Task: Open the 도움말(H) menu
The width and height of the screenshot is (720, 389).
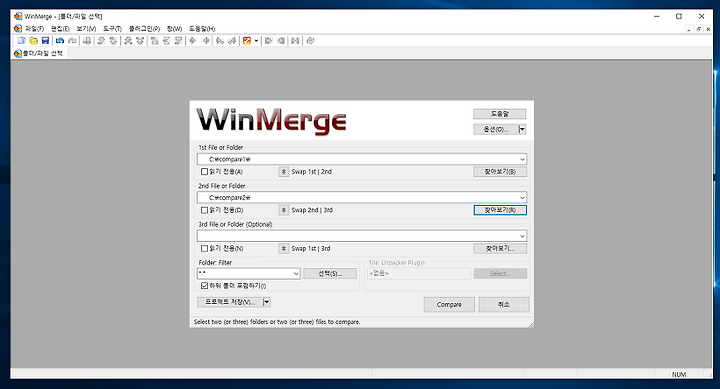Action: coord(202,28)
